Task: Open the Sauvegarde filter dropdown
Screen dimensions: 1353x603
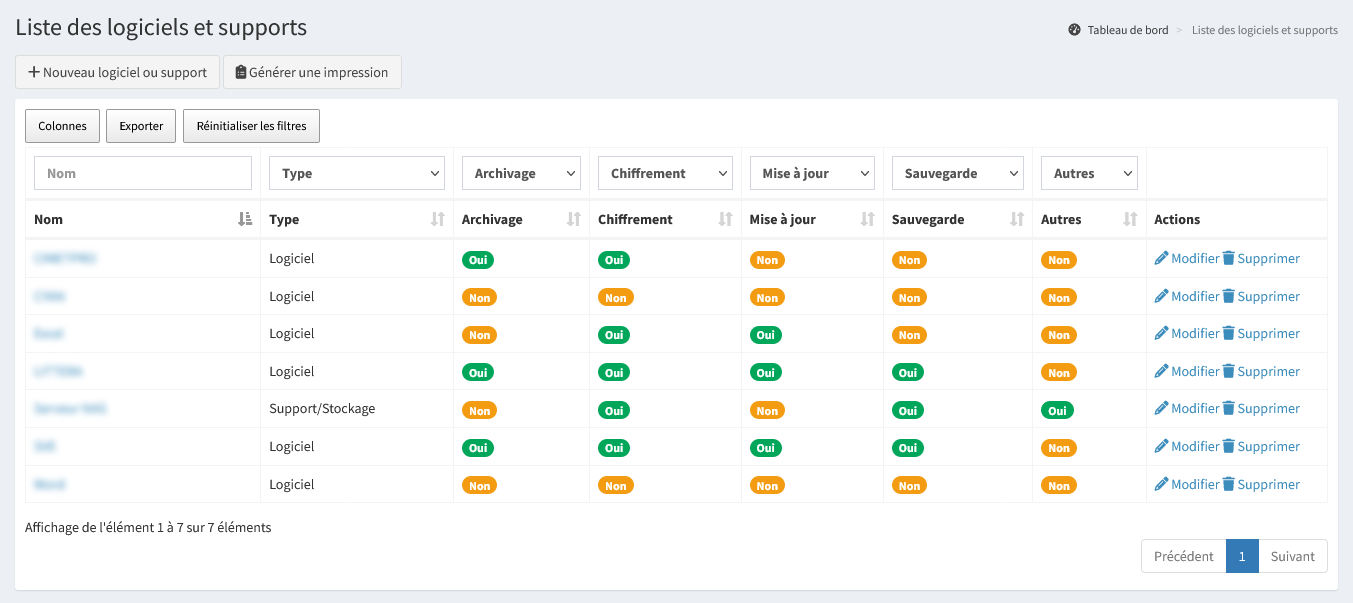Action: [958, 173]
